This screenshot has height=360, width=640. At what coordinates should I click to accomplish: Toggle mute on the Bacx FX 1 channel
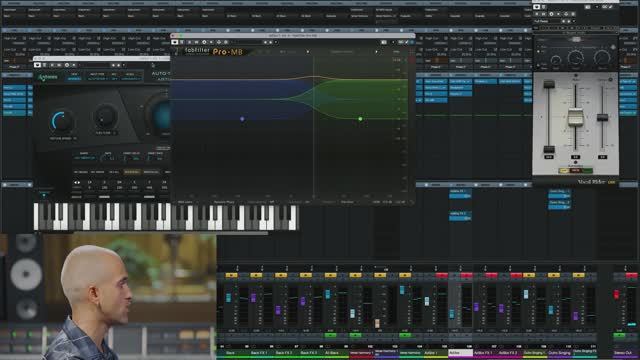[x=256, y=276]
